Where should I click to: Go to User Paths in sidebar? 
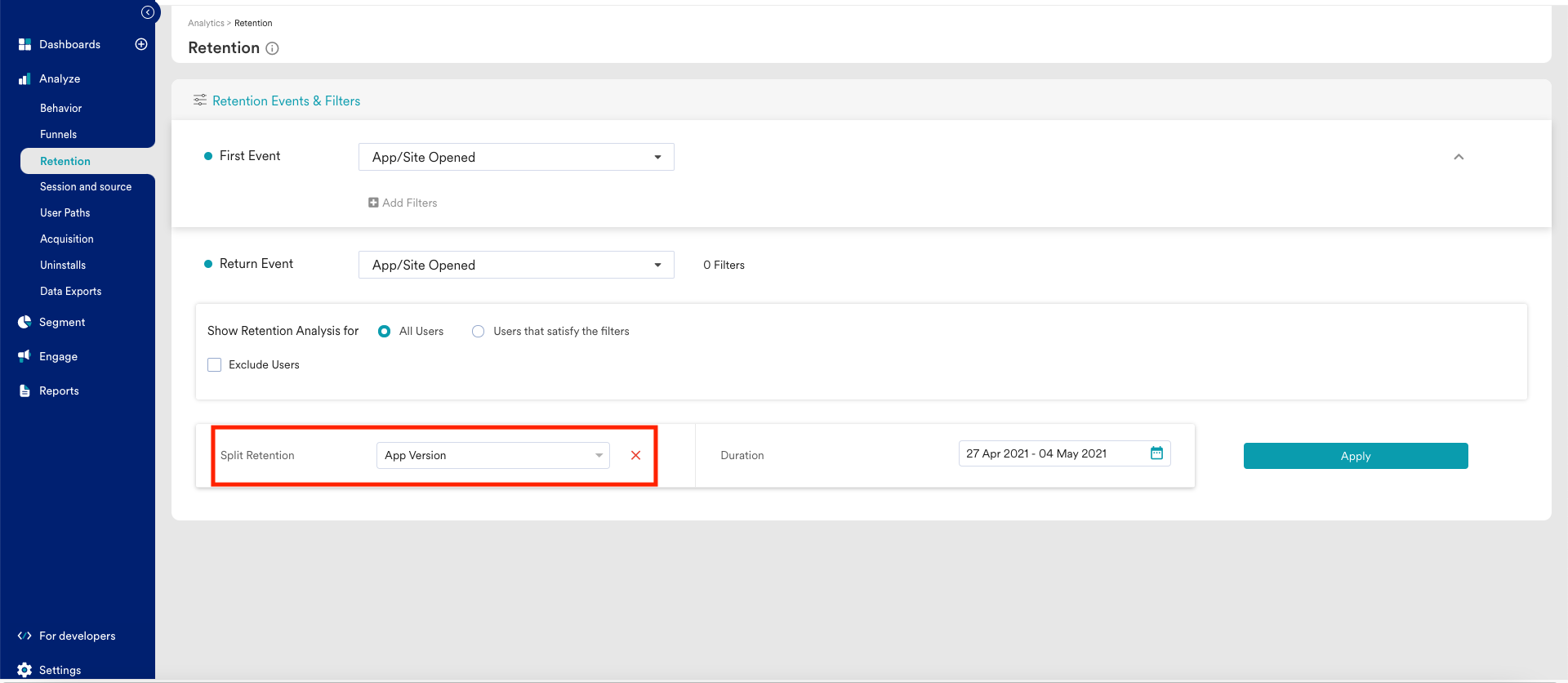coord(65,213)
